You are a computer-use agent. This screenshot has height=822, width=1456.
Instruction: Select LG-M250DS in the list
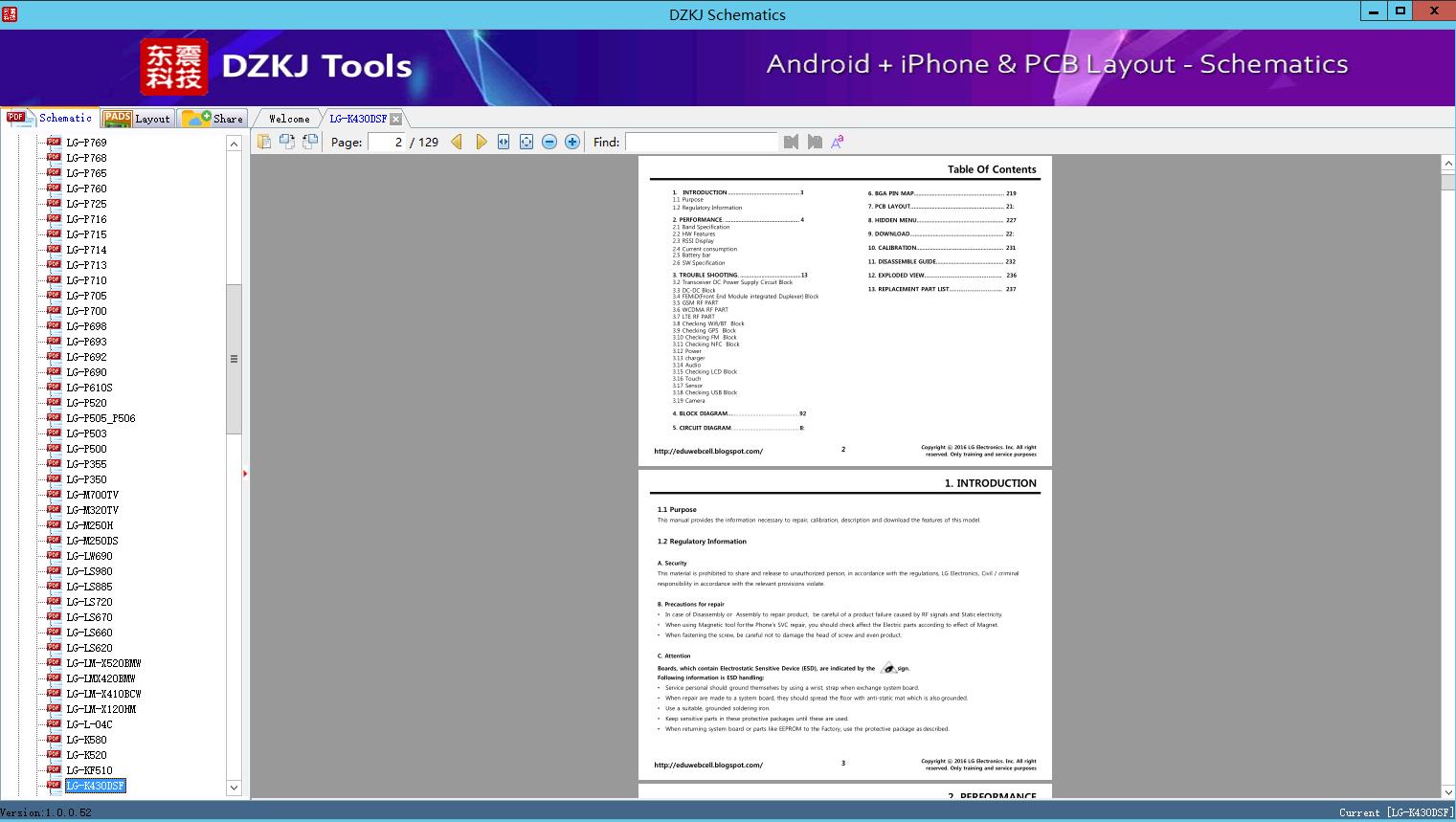(92, 541)
